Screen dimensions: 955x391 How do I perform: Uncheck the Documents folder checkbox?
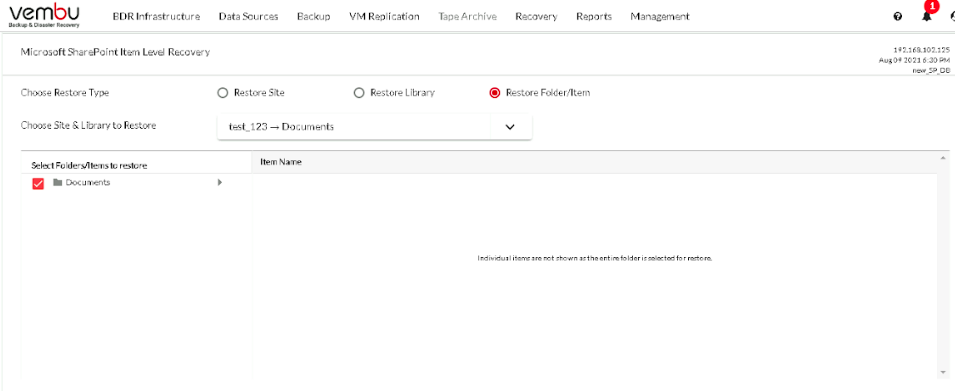(x=38, y=183)
